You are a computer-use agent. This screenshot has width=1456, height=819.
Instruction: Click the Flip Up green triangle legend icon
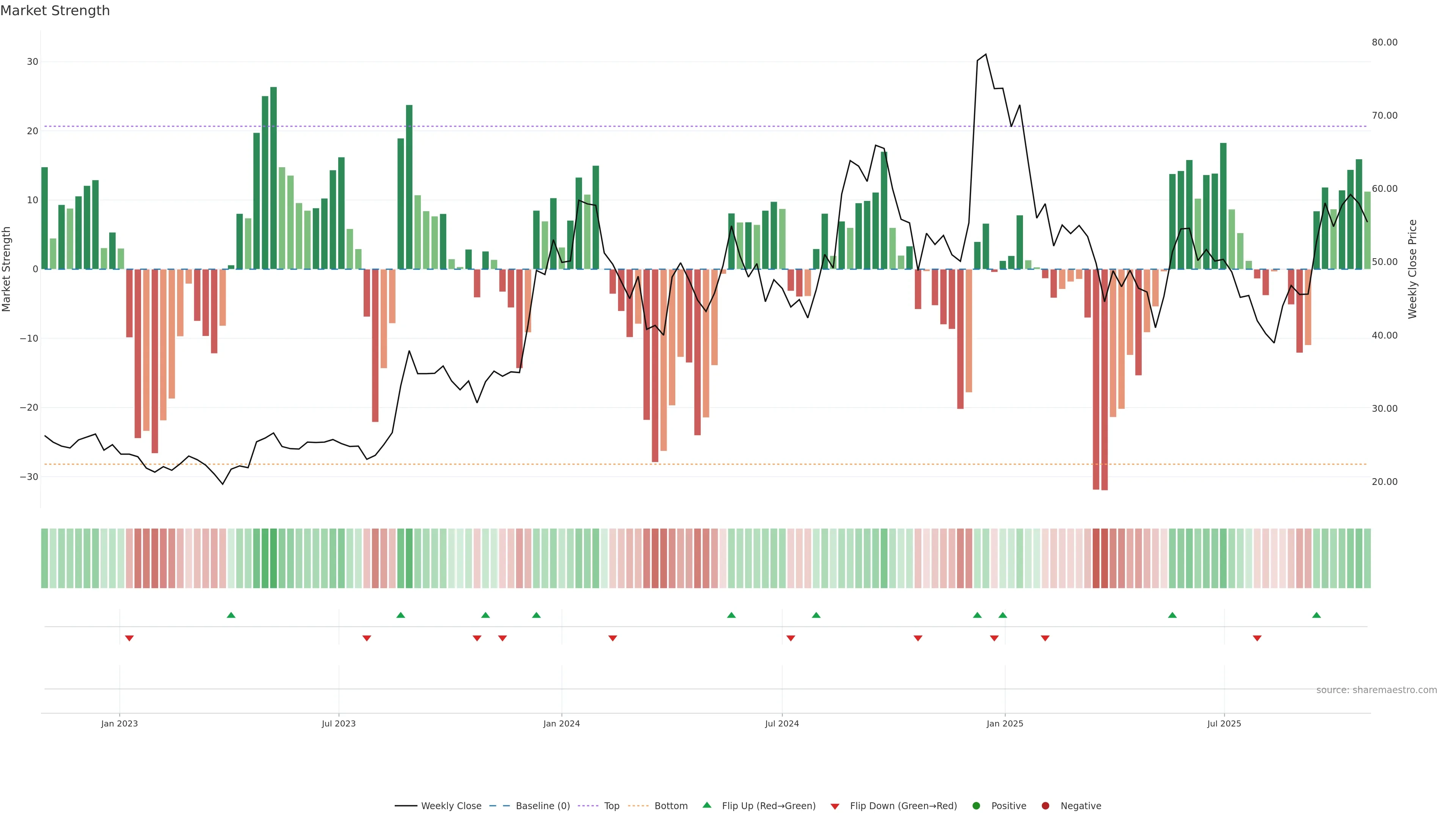click(706, 805)
